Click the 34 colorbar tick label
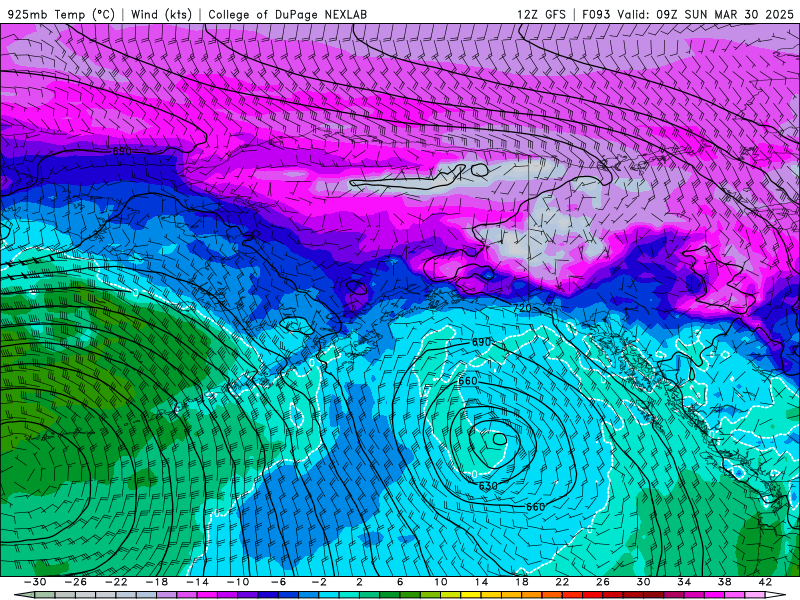Viewport: 800px width, 600px height. (684, 582)
